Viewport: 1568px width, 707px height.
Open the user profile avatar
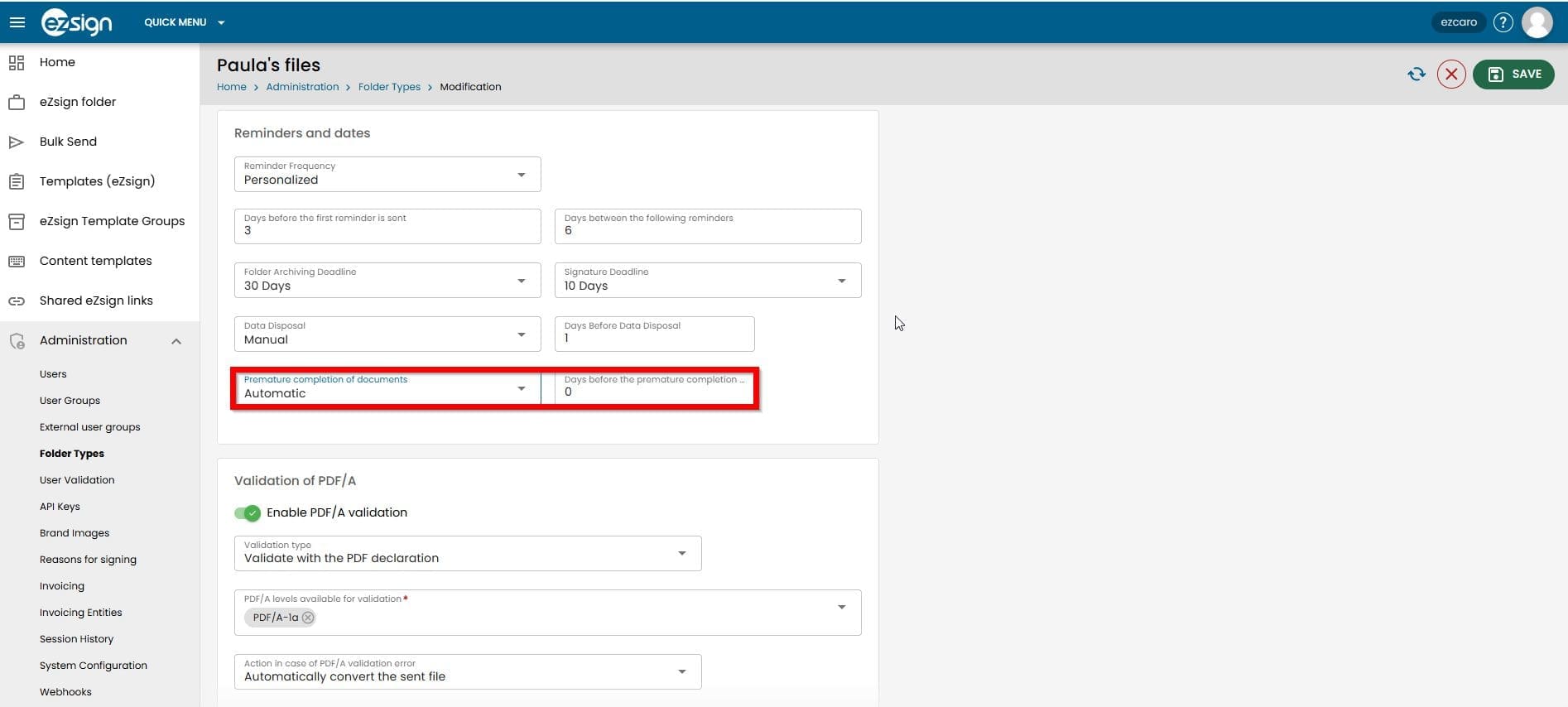click(x=1537, y=22)
